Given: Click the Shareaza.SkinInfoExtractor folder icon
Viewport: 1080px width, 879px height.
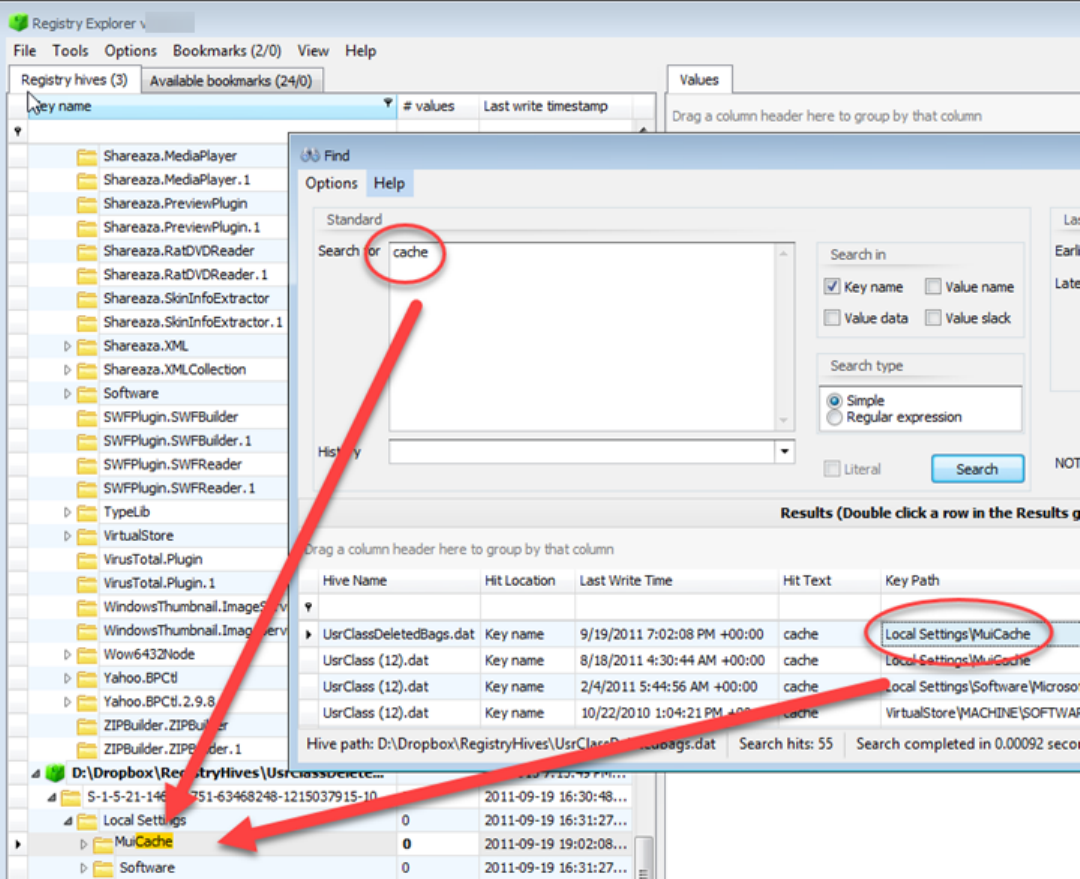Looking at the screenshot, I should 87,299.
